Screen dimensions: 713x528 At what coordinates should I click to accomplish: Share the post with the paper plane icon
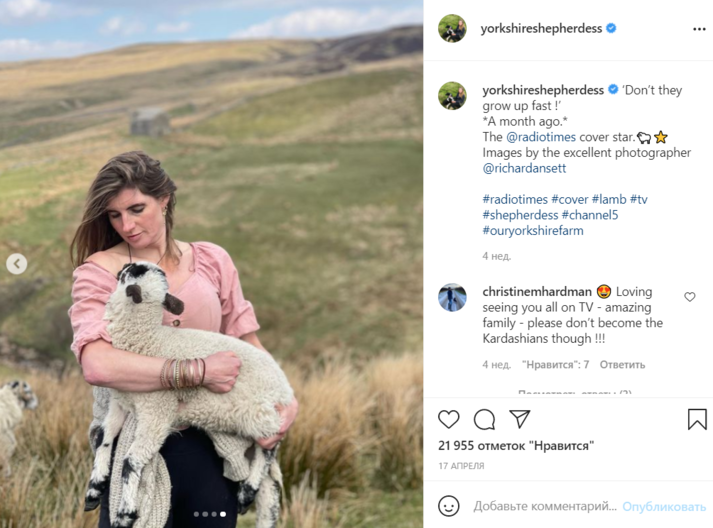(519, 419)
